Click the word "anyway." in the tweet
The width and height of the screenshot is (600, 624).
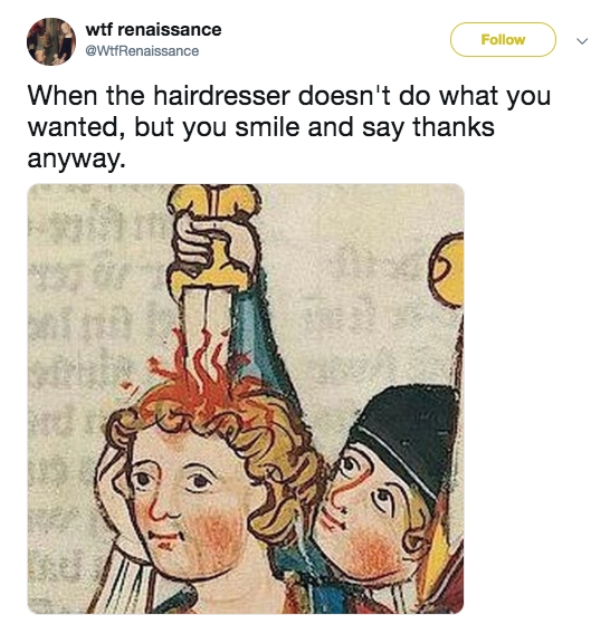coord(75,160)
